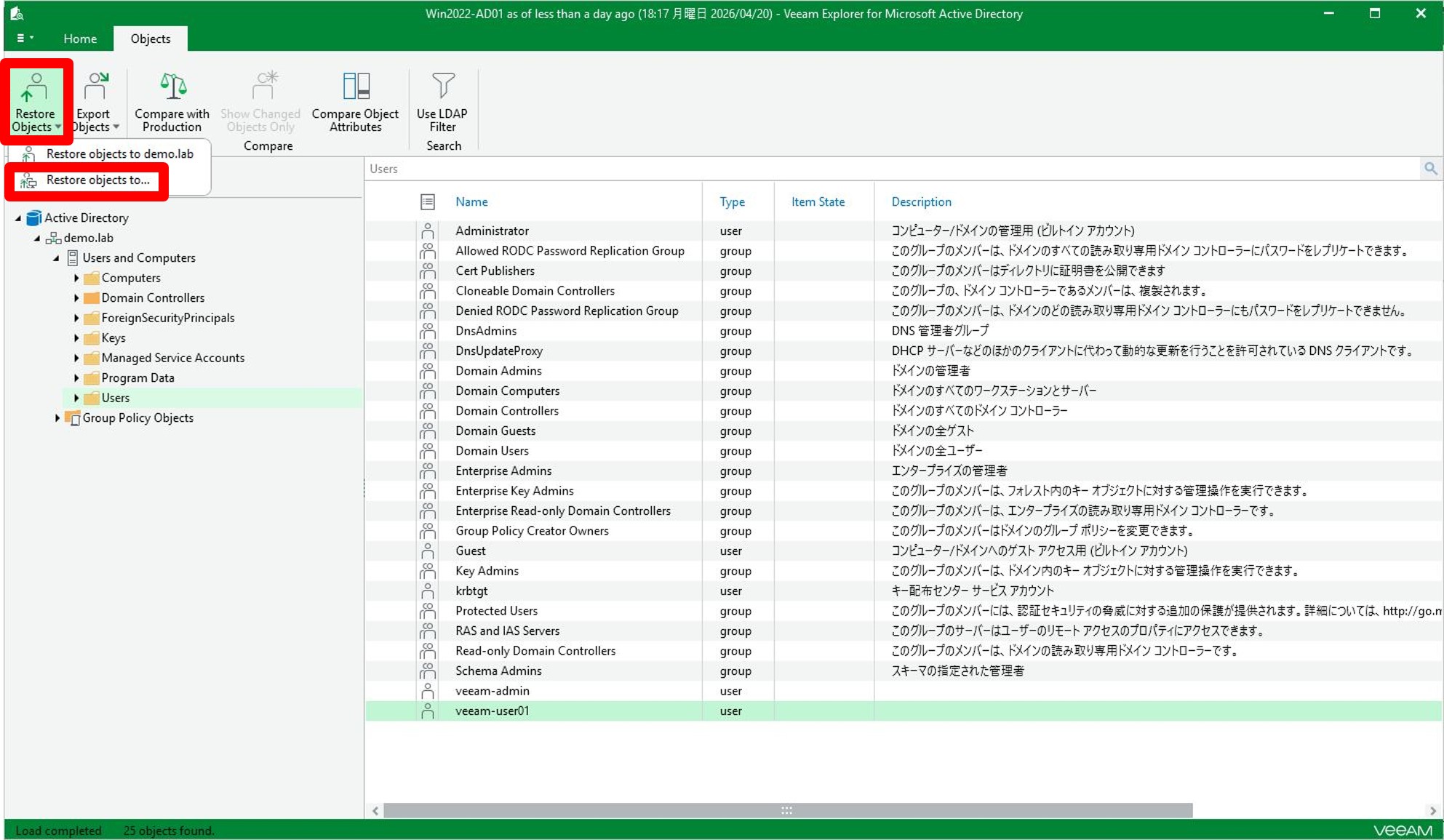Open the application main menu dropdown
1444x840 pixels.
click(x=25, y=38)
